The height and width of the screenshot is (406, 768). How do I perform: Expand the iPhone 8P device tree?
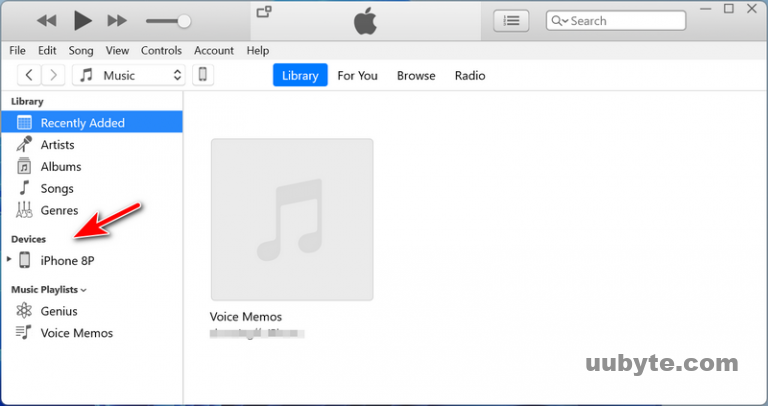(9, 259)
